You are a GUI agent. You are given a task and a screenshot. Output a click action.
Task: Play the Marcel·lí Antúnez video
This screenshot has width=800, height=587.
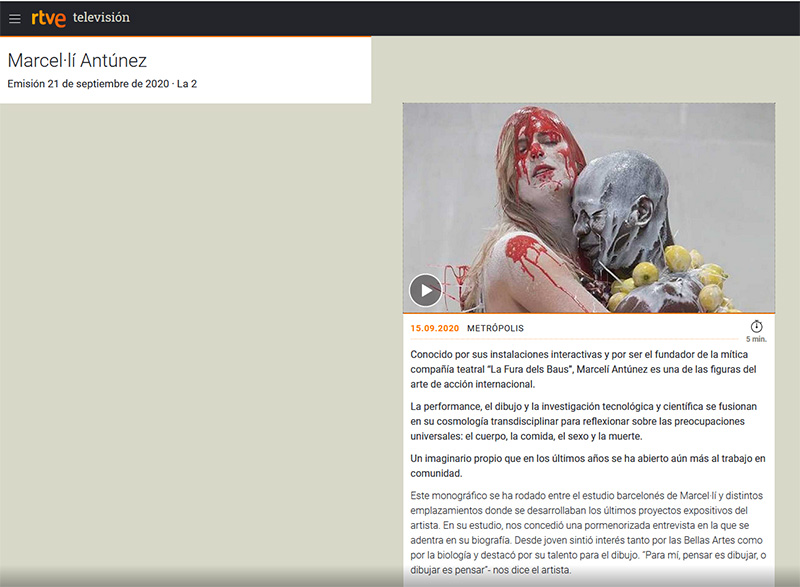[x=426, y=290]
